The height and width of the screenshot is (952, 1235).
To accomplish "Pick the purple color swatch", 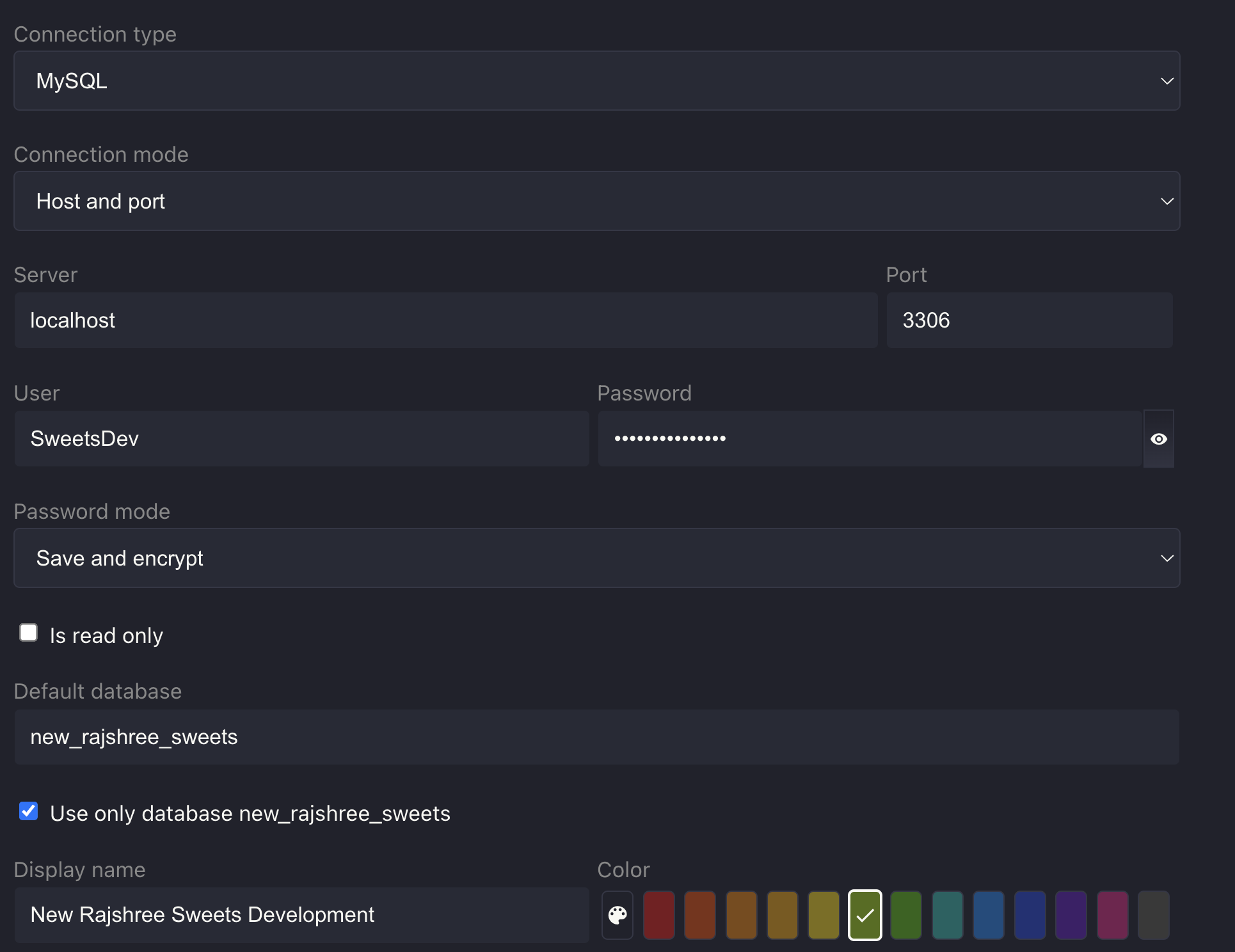I will click(1071, 915).
